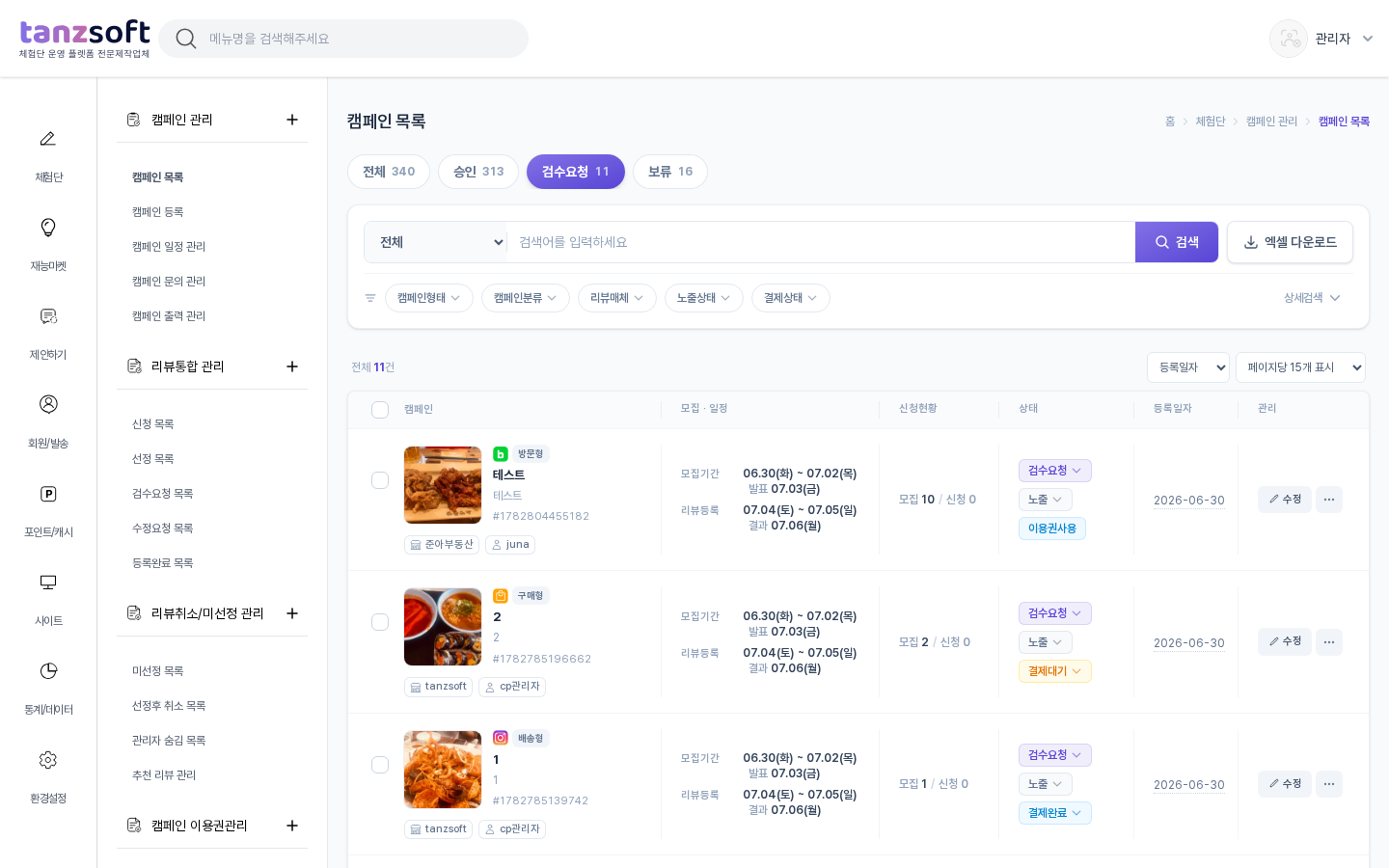This screenshot has height=868, width=1389.
Task: Open more options for campaign 1 row
Action: (x=1329, y=784)
